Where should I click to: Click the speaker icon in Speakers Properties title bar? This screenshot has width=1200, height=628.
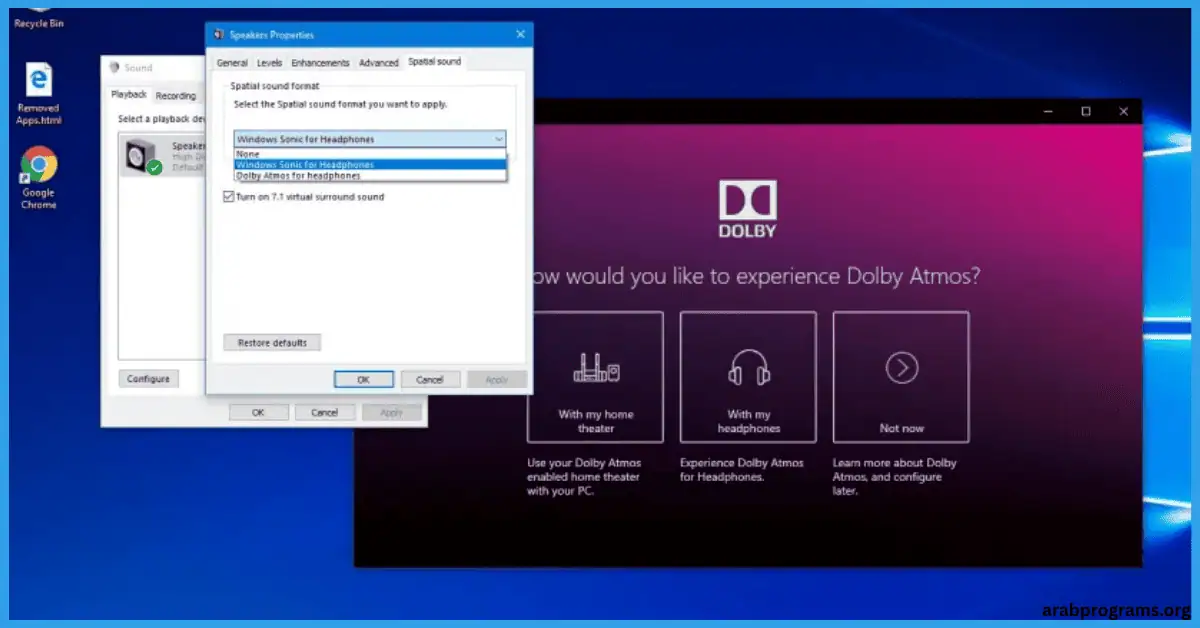coord(218,35)
